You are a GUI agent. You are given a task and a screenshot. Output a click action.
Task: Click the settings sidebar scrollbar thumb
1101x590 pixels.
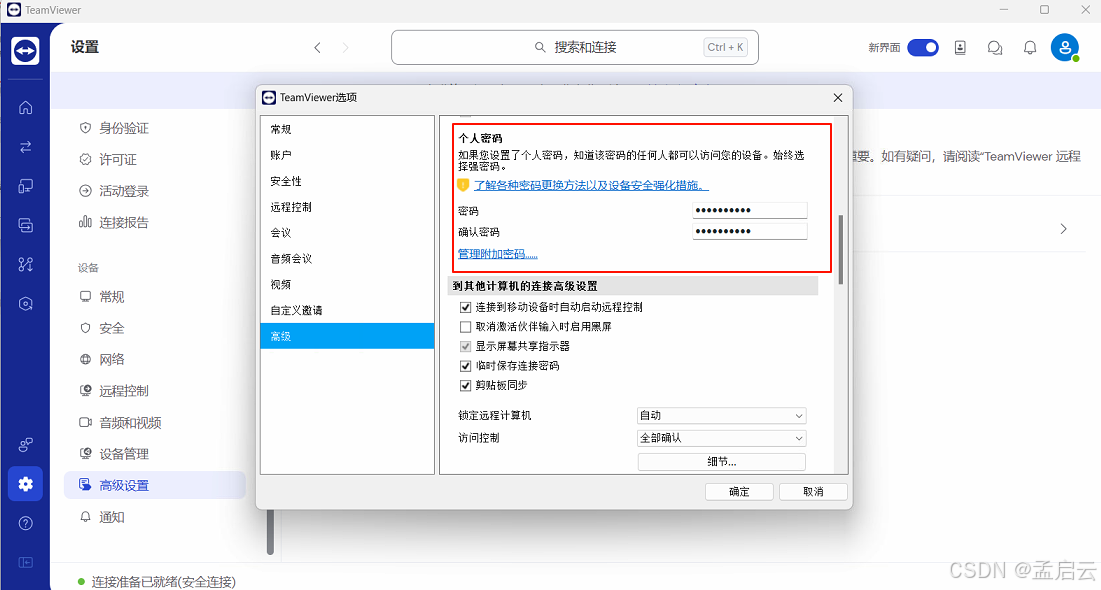(270, 532)
